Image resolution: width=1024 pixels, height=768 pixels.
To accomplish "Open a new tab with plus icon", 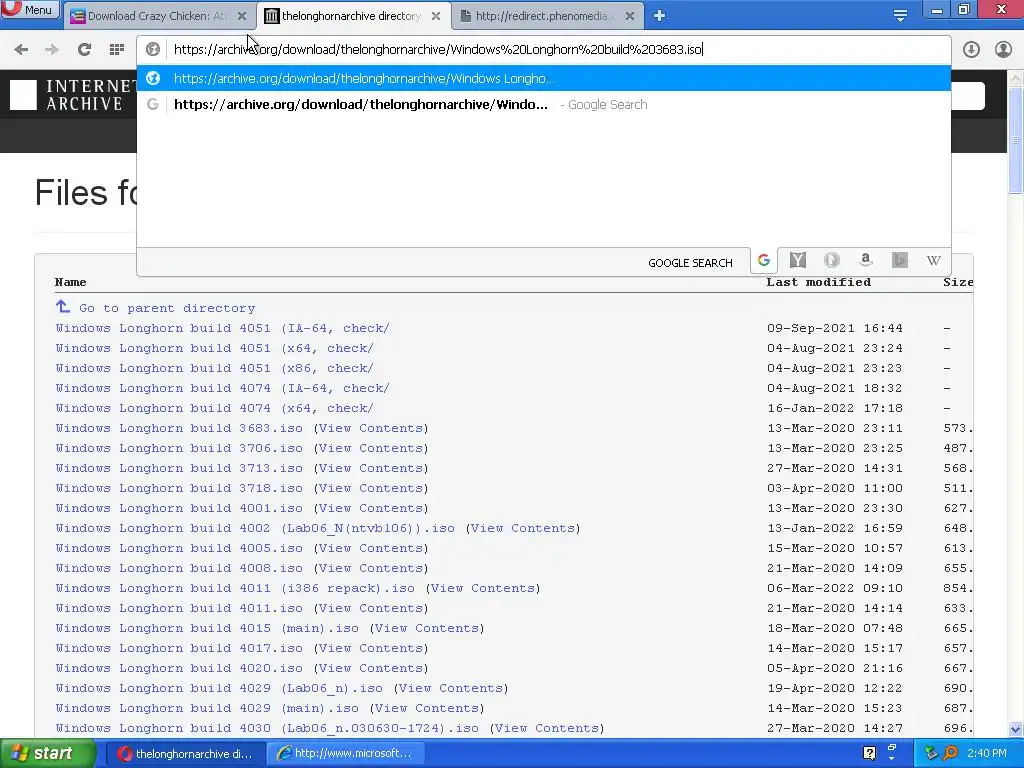I will click(659, 16).
